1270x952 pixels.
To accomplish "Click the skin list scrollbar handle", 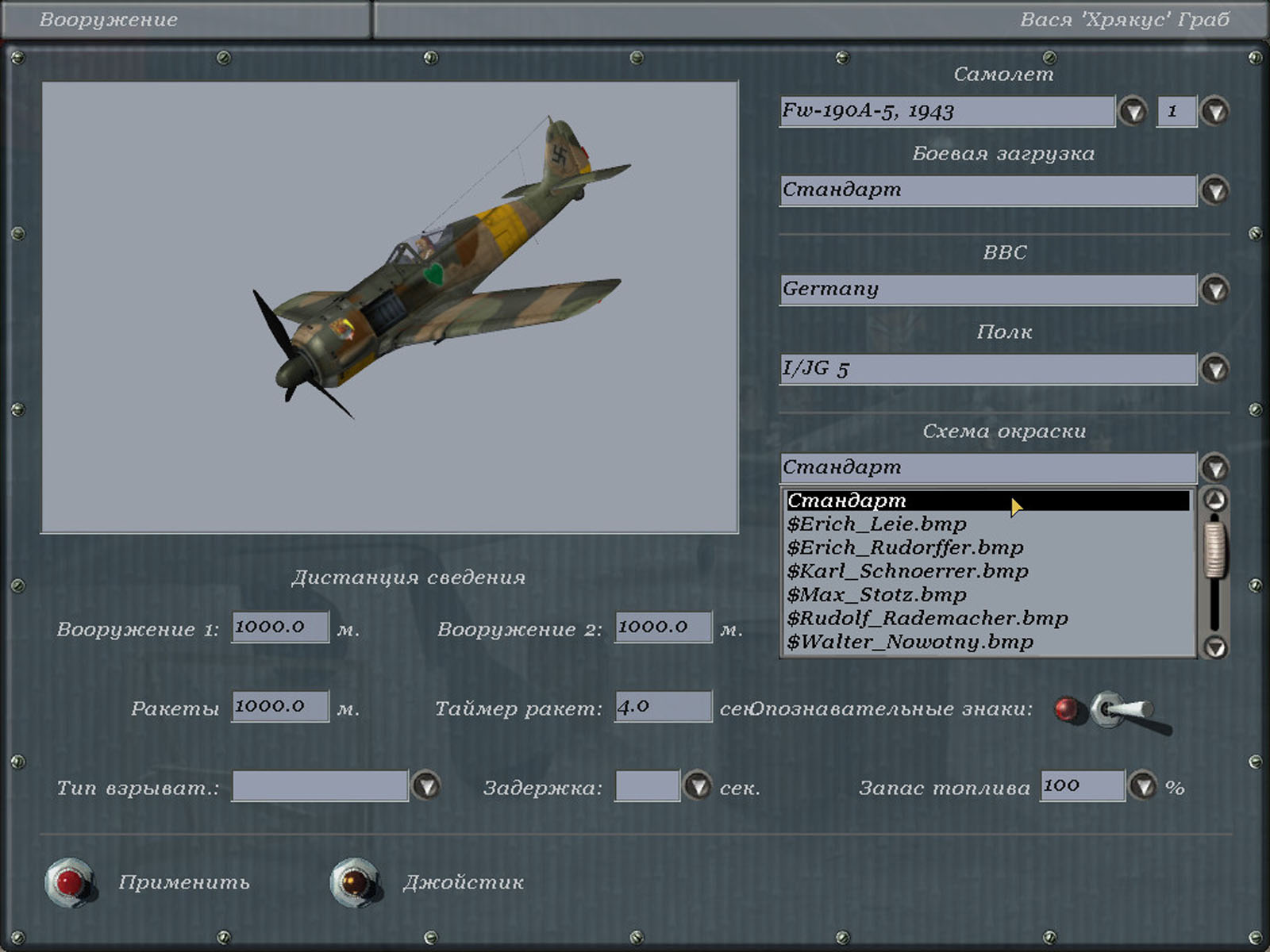I will [x=1214, y=547].
